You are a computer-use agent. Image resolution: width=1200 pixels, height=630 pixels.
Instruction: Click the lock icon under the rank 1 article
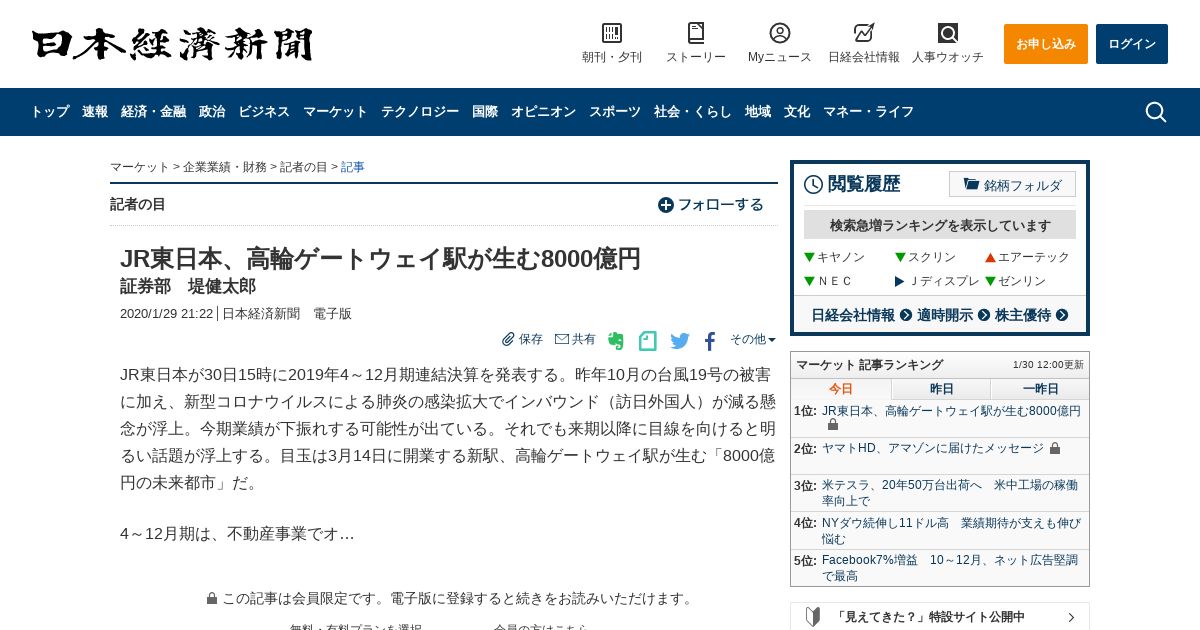click(833, 425)
